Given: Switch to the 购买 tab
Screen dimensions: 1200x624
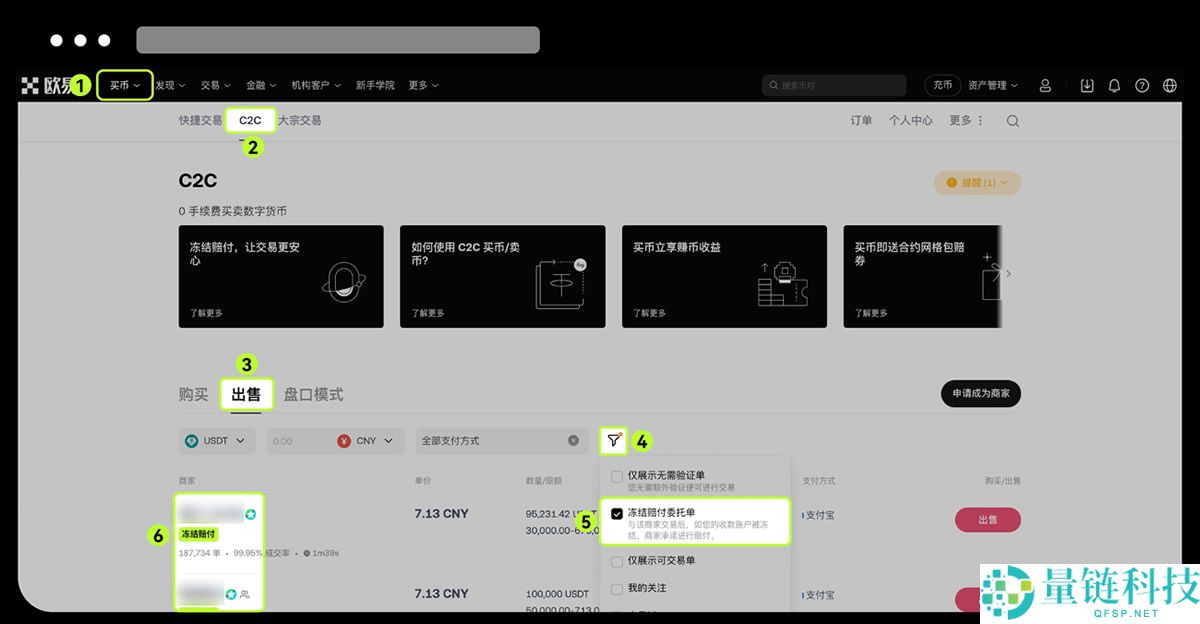Looking at the screenshot, I should tap(192, 393).
